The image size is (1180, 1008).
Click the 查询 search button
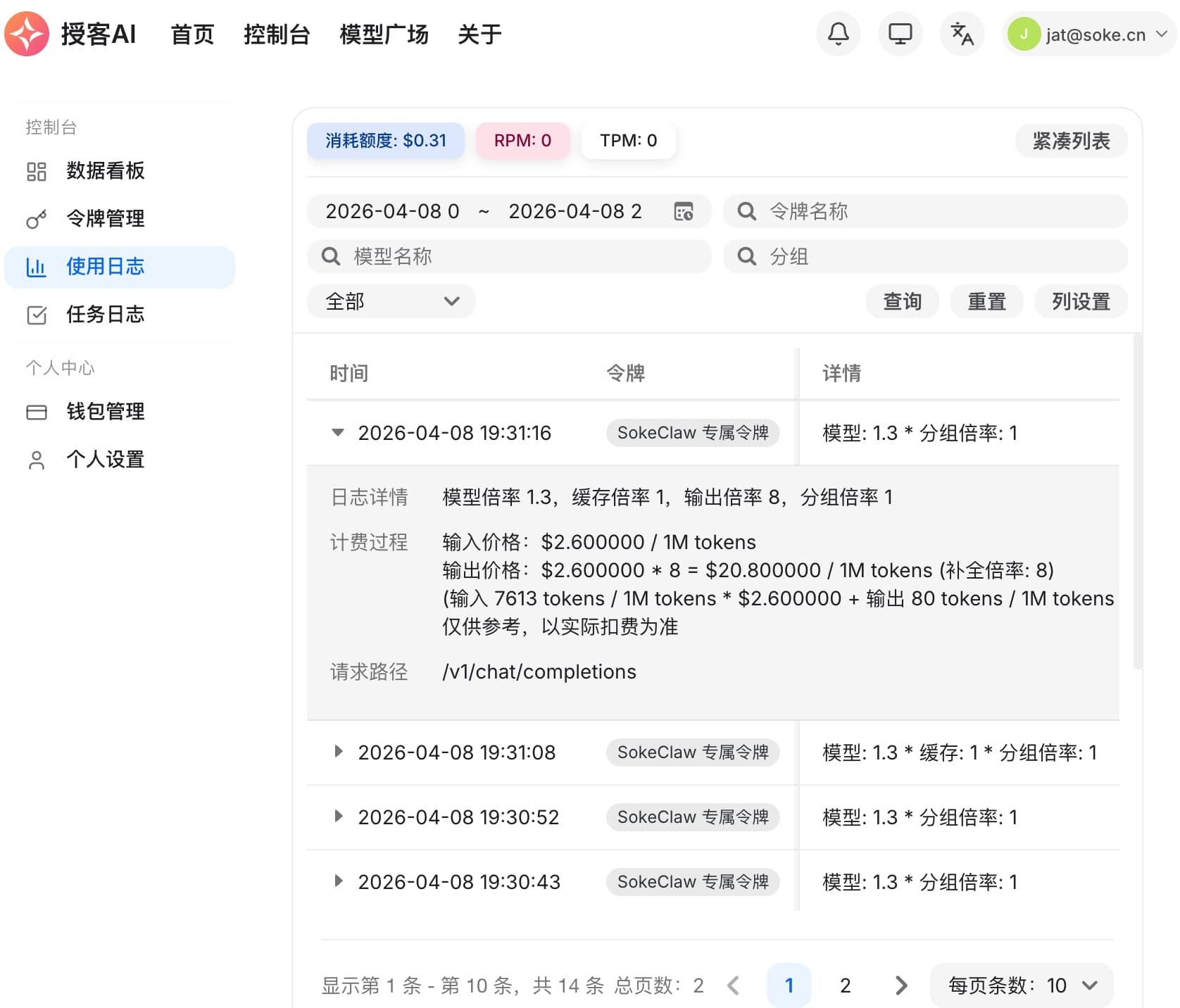tap(902, 301)
